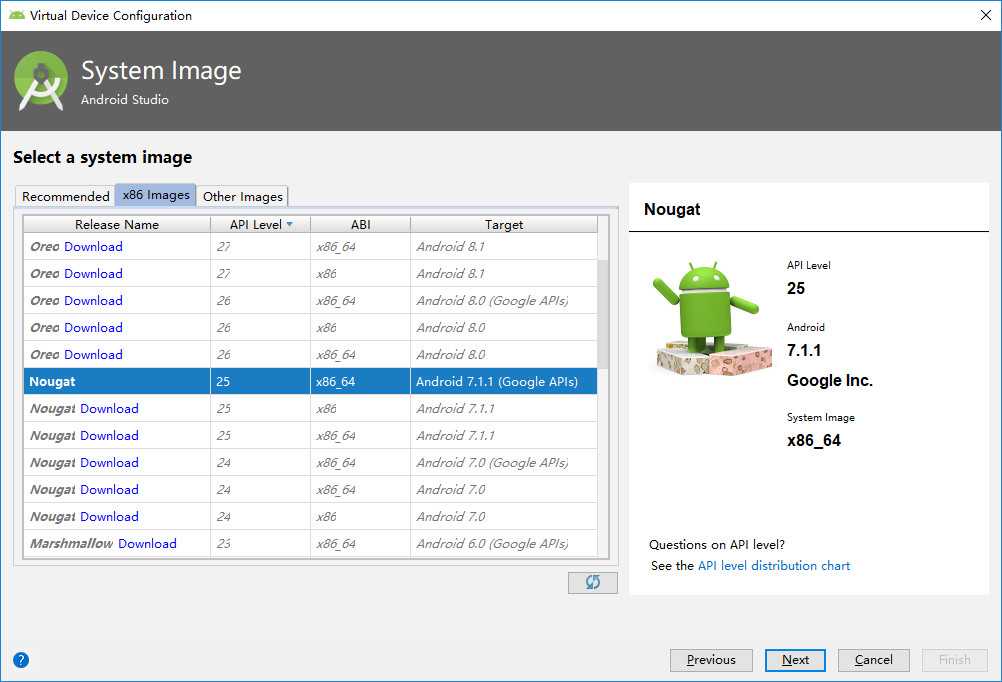This screenshot has width=1002, height=682.
Task: Click the blue help question mark icon
Action: (x=21, y=660)
